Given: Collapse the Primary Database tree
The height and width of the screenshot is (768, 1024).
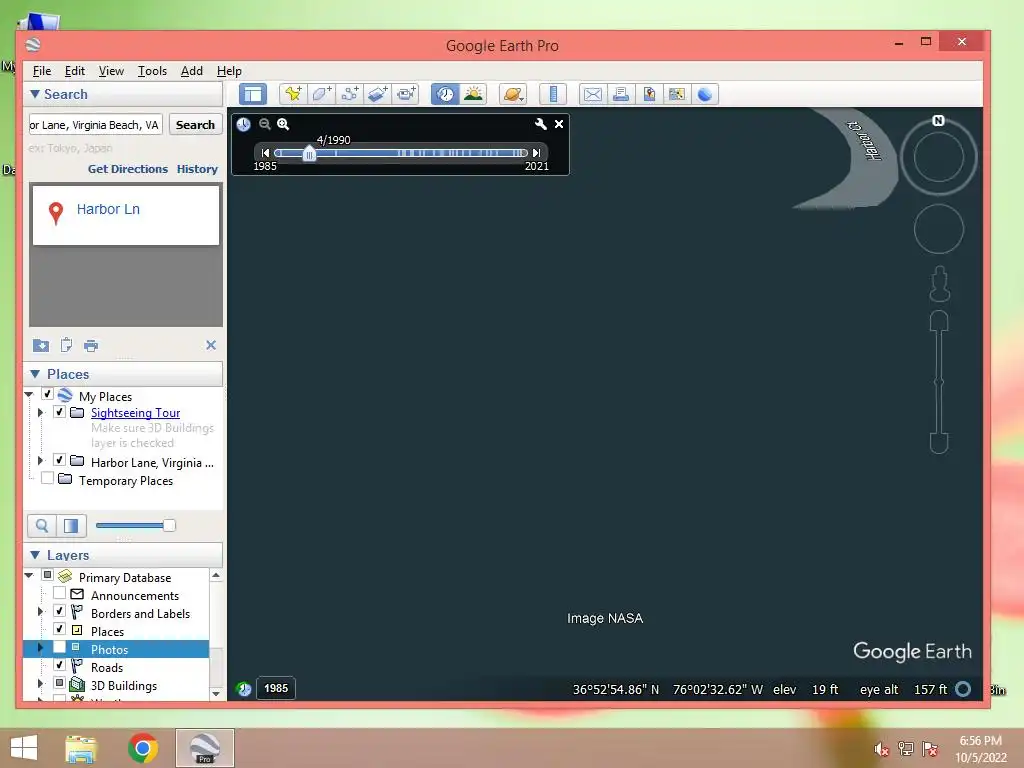Looking at the screenshot, I should (29, 576).
